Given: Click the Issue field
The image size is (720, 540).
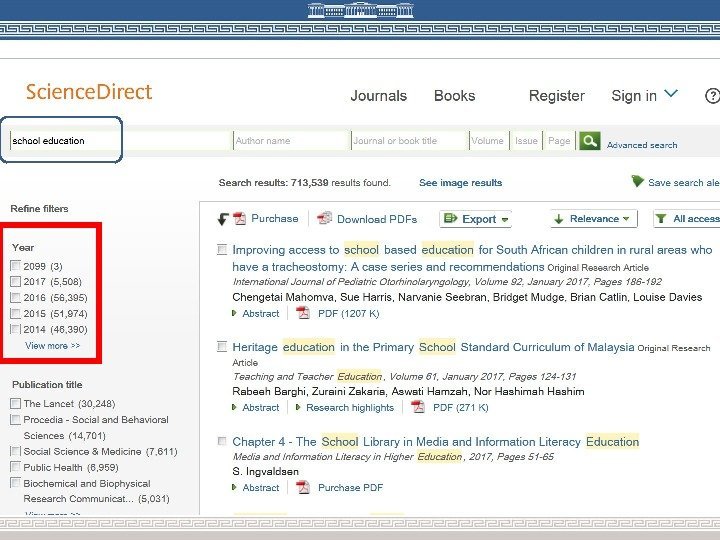Looking at the screenshot, I should [x=526, y=141].
